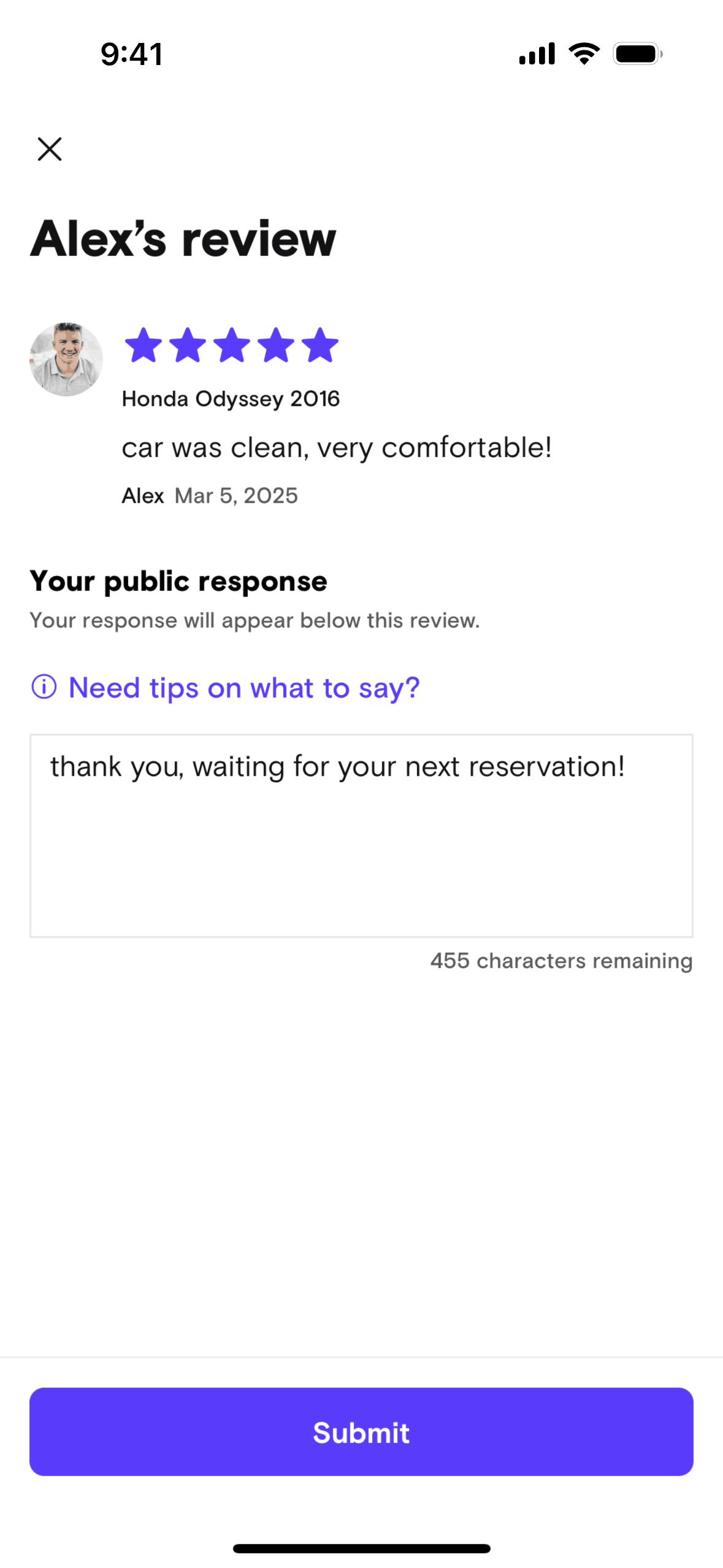The width and height of the screenshot is (723, 1568).
Task: Click Alex's profile photo
Action: click(x=66, y=359)
